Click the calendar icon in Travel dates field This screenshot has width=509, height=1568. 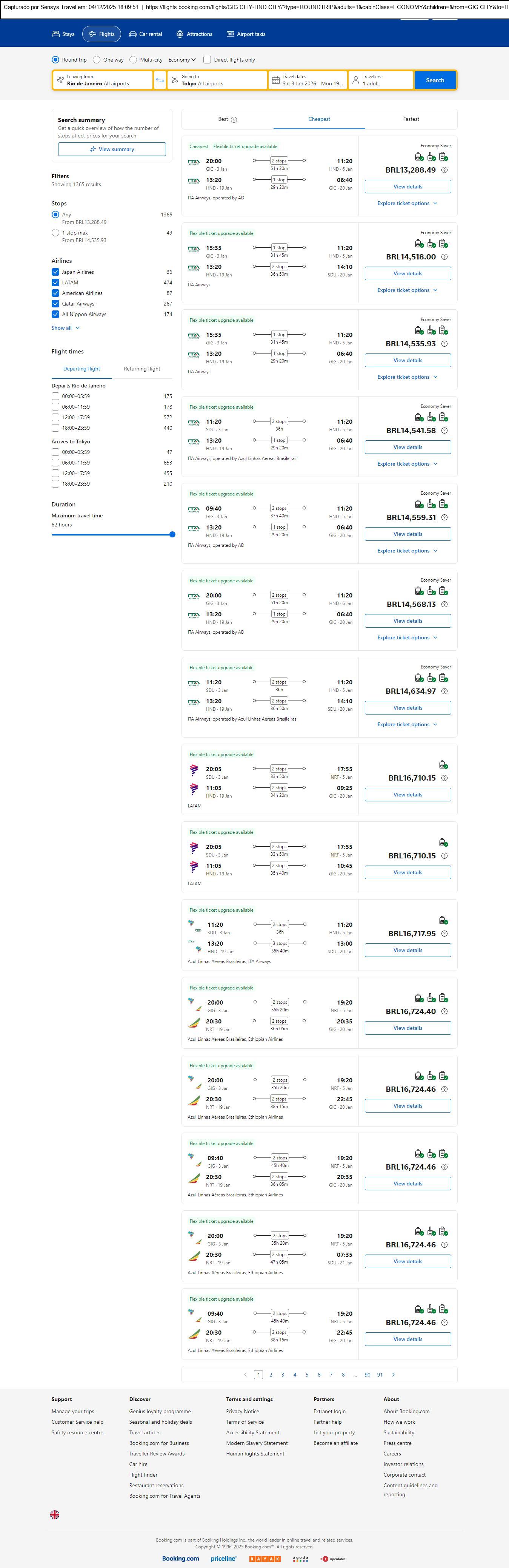pyautogui.click(x=275, y=80)
